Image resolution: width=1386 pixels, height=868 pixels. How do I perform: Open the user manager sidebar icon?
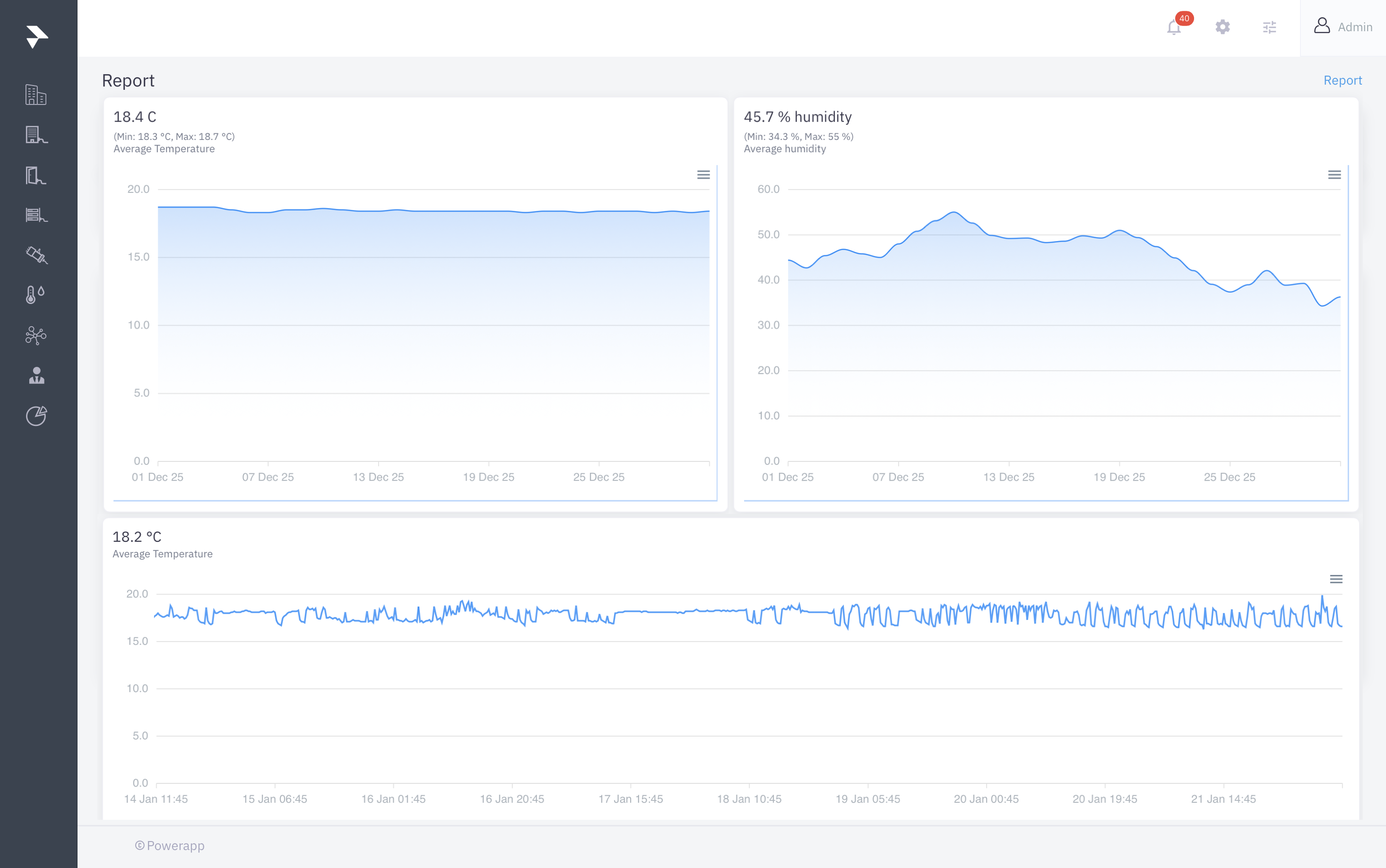(x=36, y=375)
